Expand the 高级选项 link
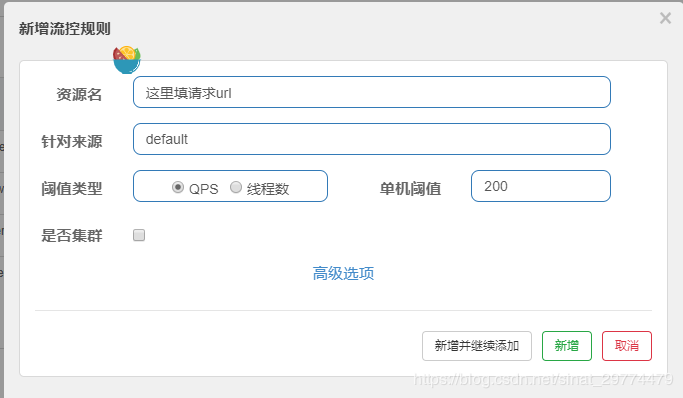This screenshot has height=398, width=683. (x=343, y=273)
